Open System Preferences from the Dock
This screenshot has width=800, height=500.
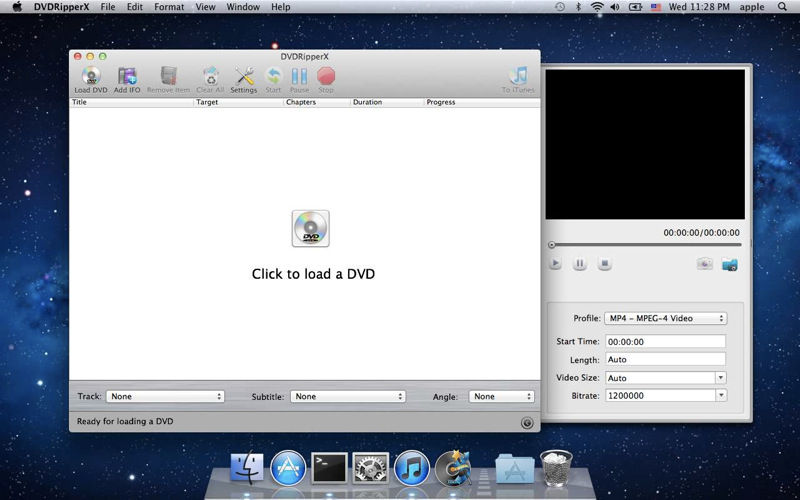371,468
